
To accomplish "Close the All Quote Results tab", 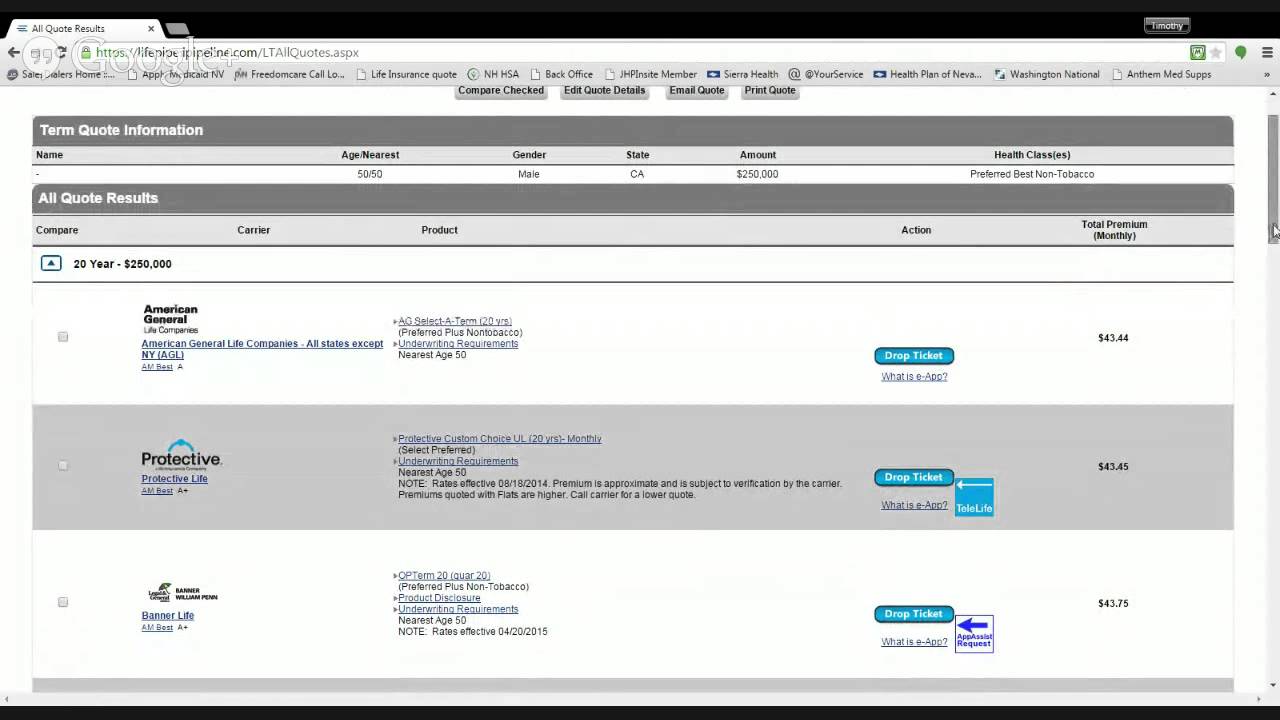I will (x=151, y=28).
